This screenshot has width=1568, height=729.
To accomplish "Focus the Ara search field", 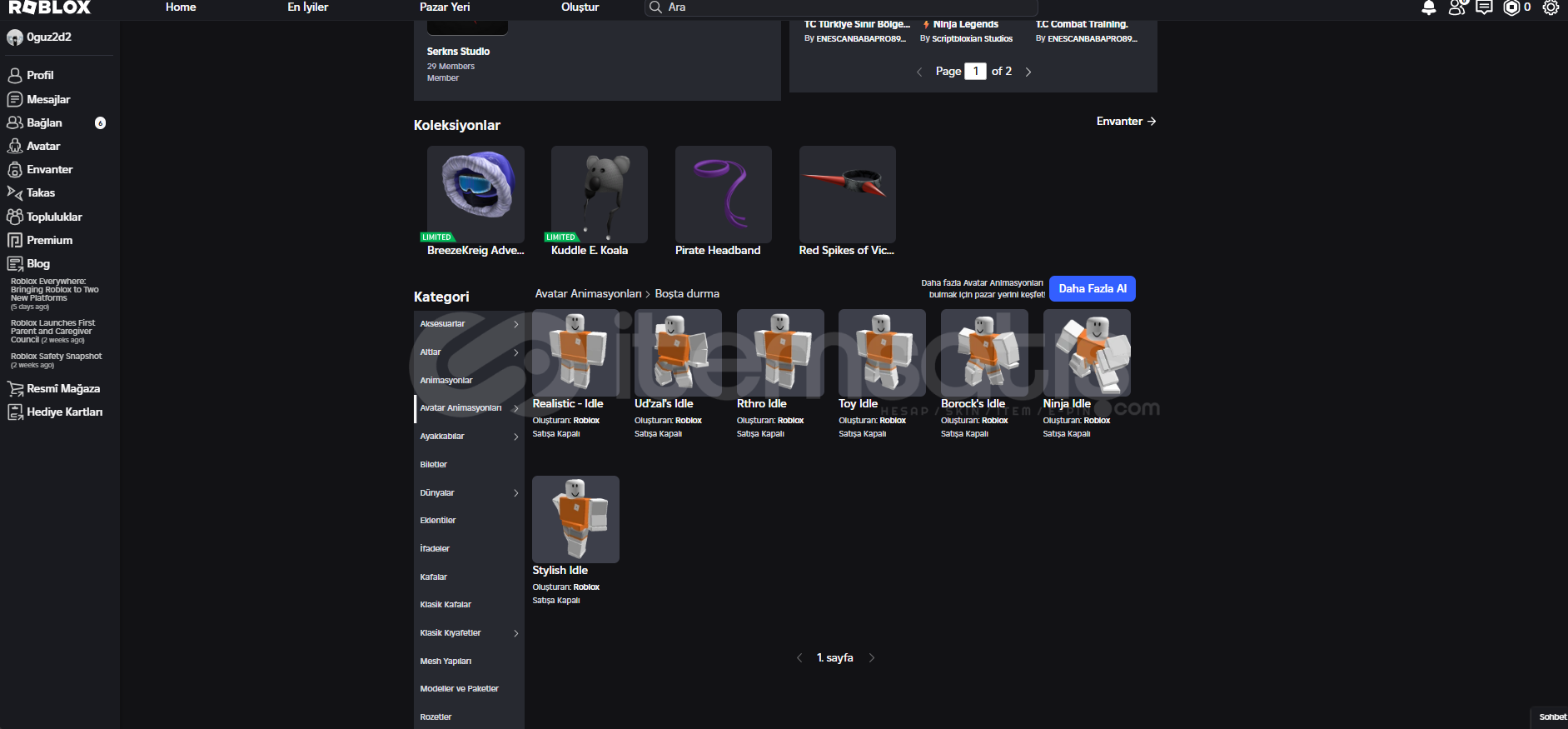I will point(841,7).
